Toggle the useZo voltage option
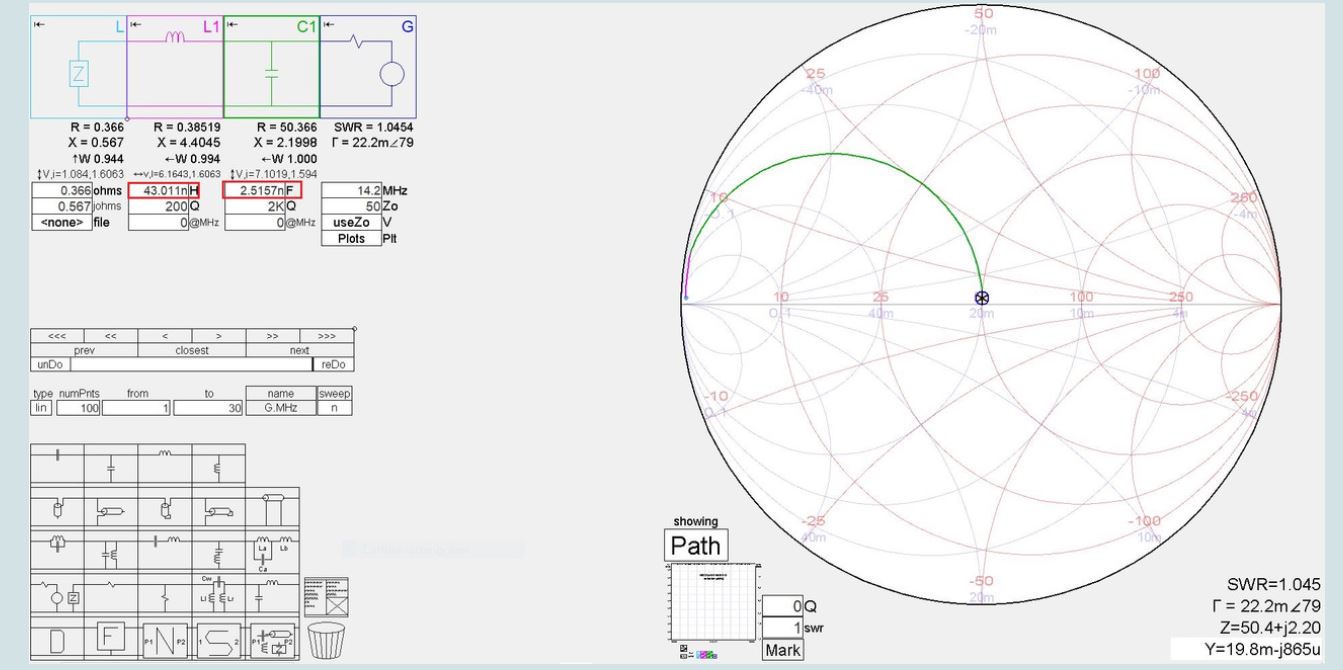The image size is (1343, 670). coord(350,221)
